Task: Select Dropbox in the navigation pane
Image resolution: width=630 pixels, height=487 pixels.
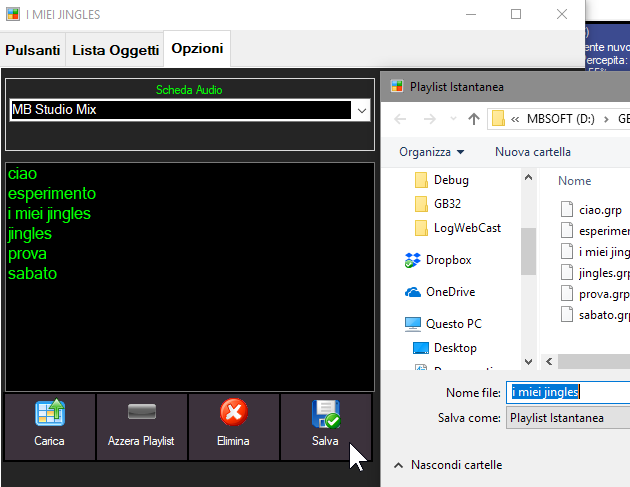Action: pos(447,260)
